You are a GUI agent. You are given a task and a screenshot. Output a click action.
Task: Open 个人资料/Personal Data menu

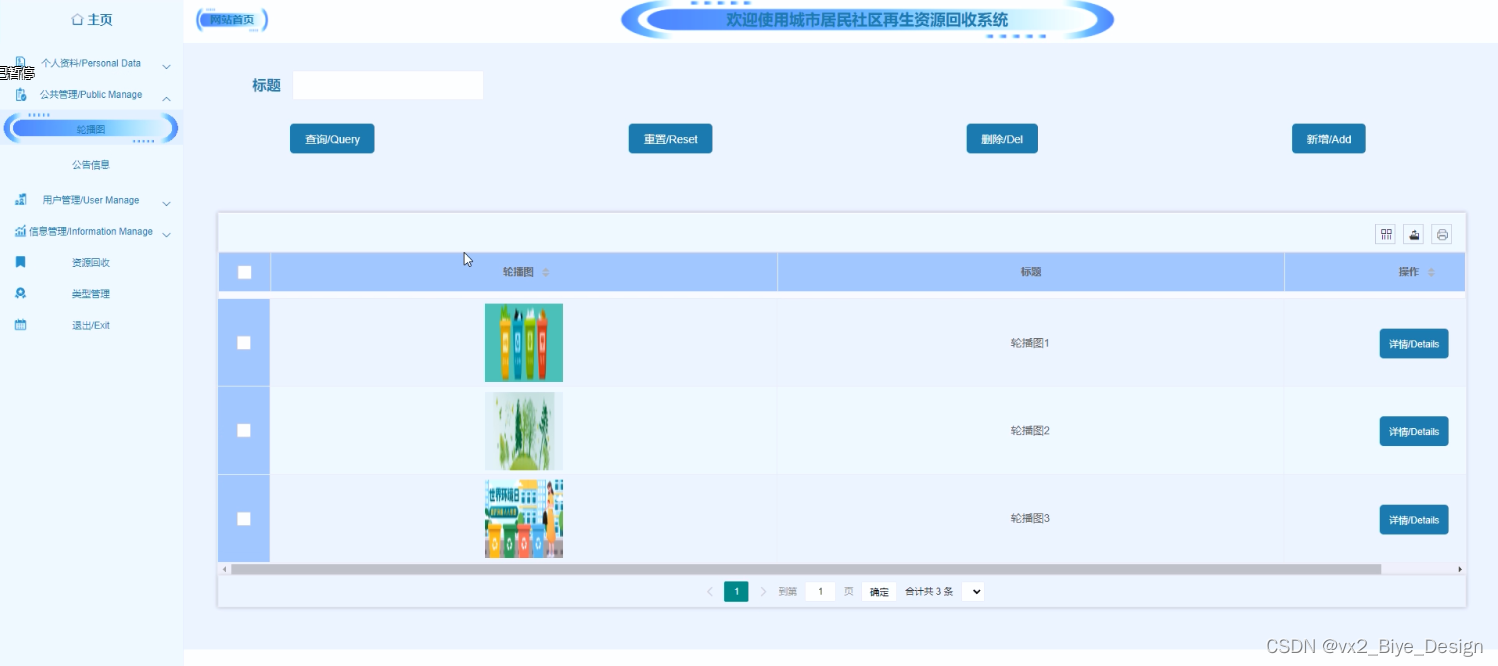point(91,63)
